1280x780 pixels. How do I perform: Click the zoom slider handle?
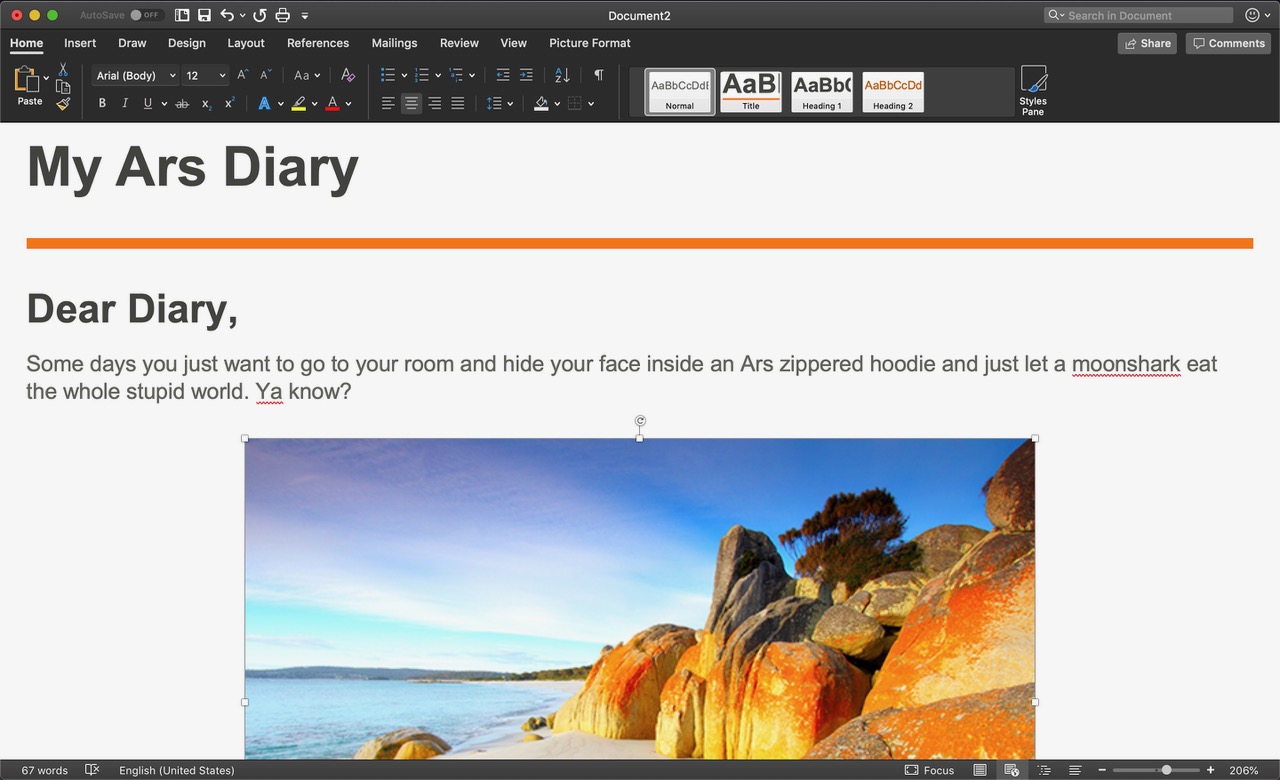pyautogui.click(x=1166, y=770)
